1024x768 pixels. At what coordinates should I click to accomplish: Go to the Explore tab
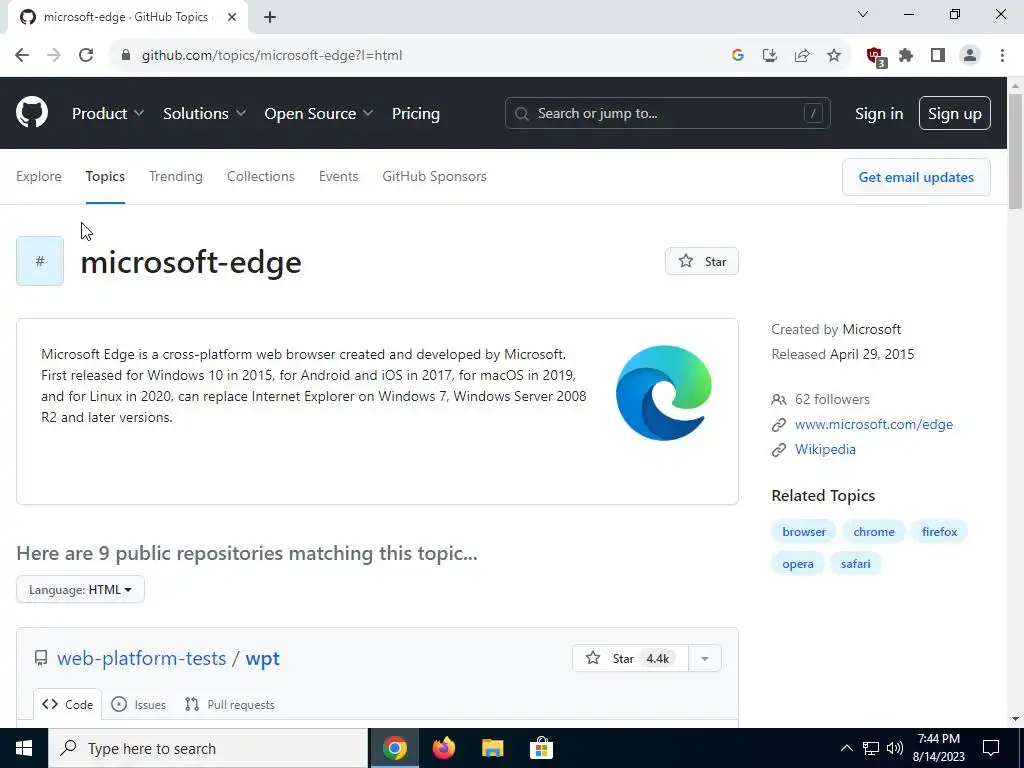pos(39,176)
